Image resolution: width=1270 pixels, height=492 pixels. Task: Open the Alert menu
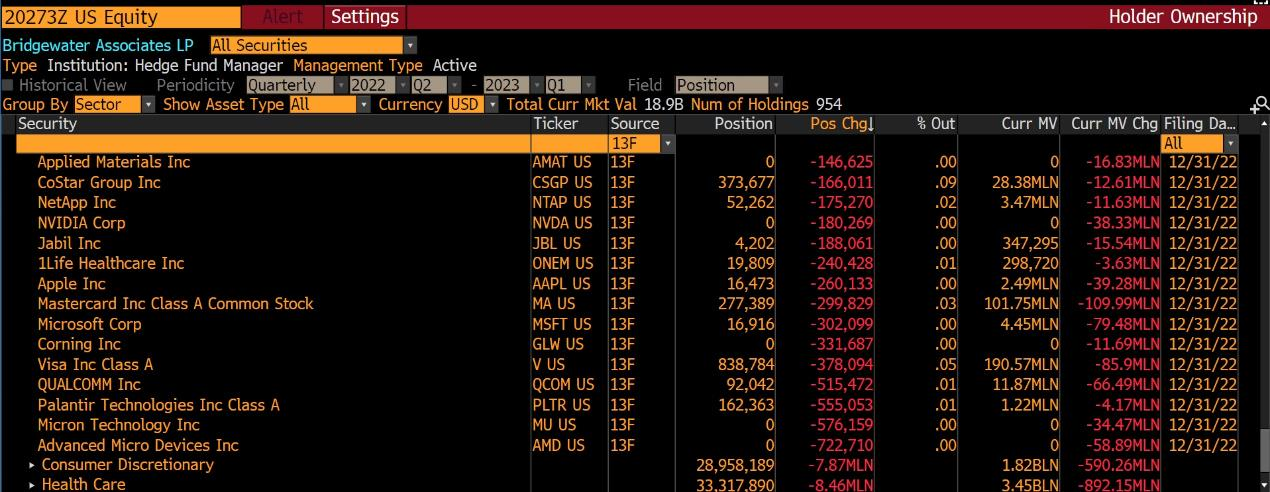tap(283, 16)
